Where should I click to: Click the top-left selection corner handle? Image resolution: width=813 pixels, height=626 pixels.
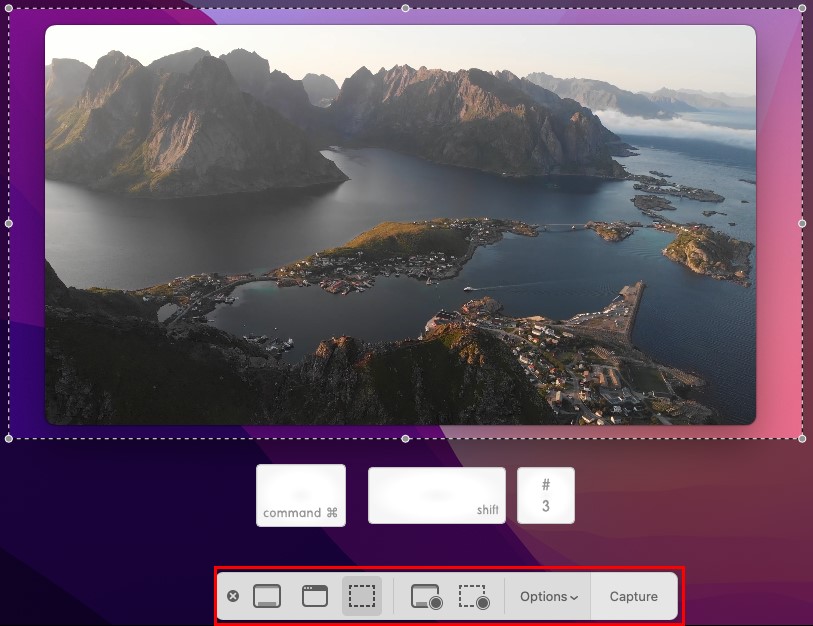click(9, 8)
